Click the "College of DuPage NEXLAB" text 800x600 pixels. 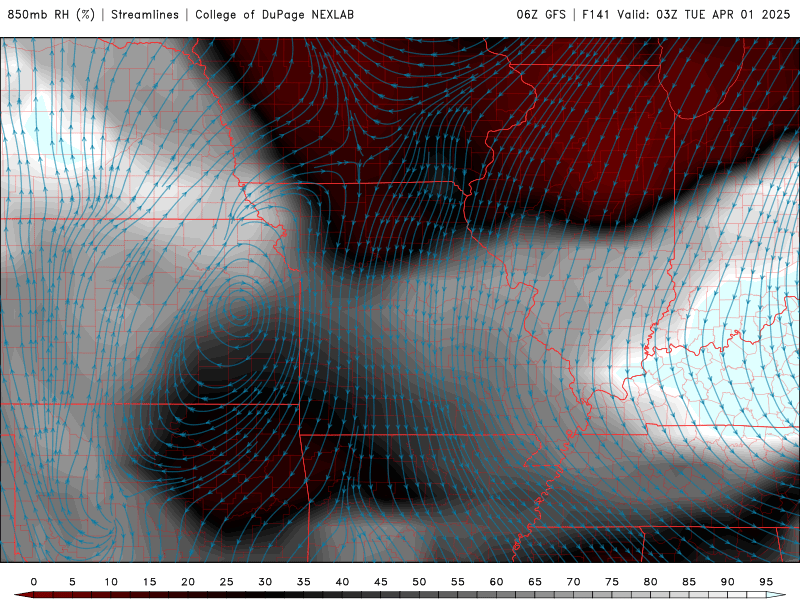pos(274,14)
